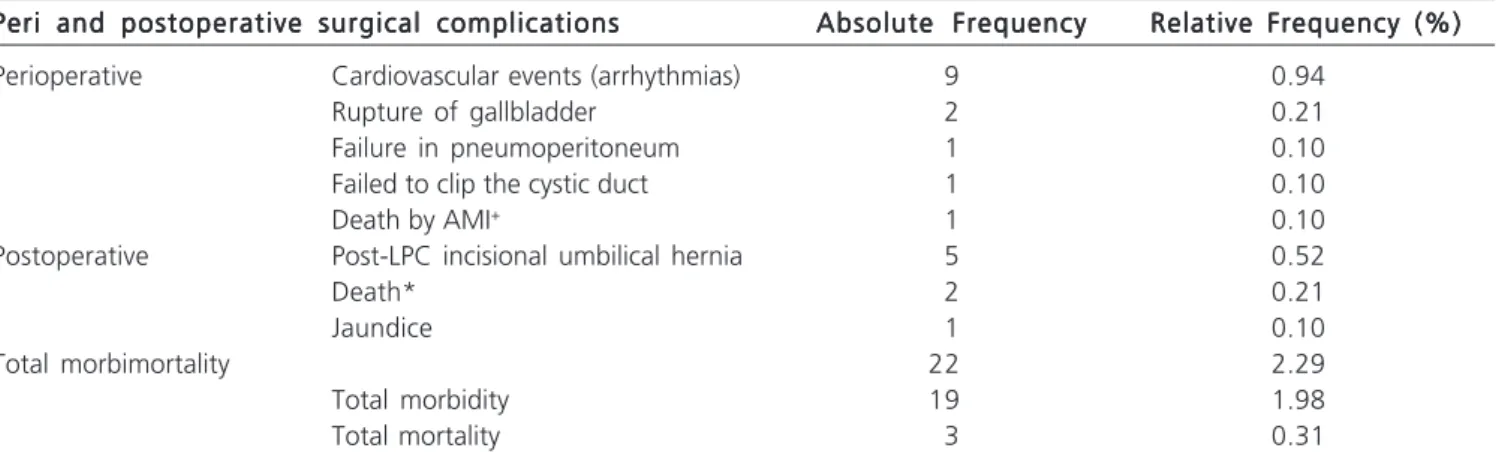Click the total absolute frequency value 22
The height and width of the screenshot is (460, 1496).
(x=949, y=364)
